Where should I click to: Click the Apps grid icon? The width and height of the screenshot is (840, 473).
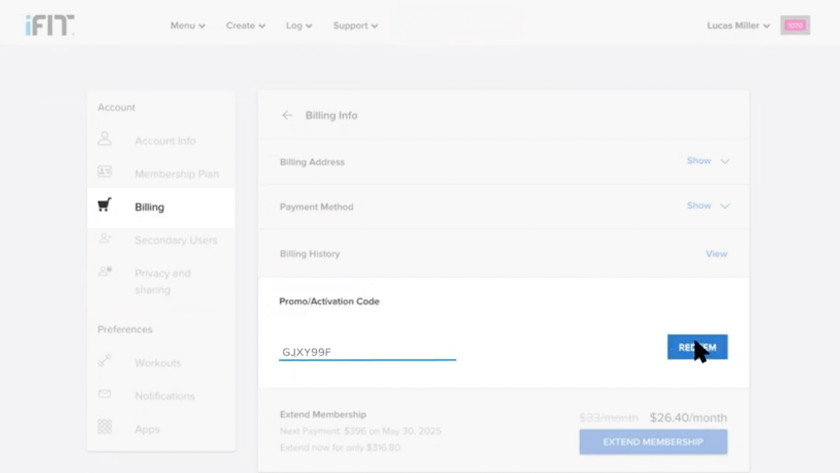click(x=105, y=428)
